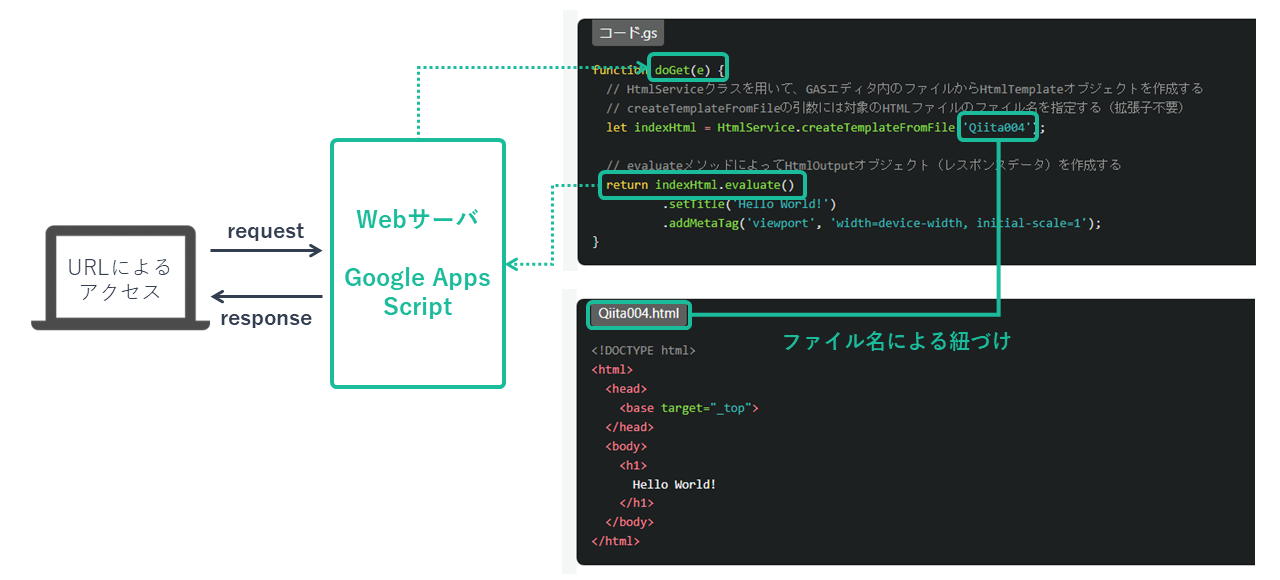Switch to the コード.gs tab

pos(626,32)
